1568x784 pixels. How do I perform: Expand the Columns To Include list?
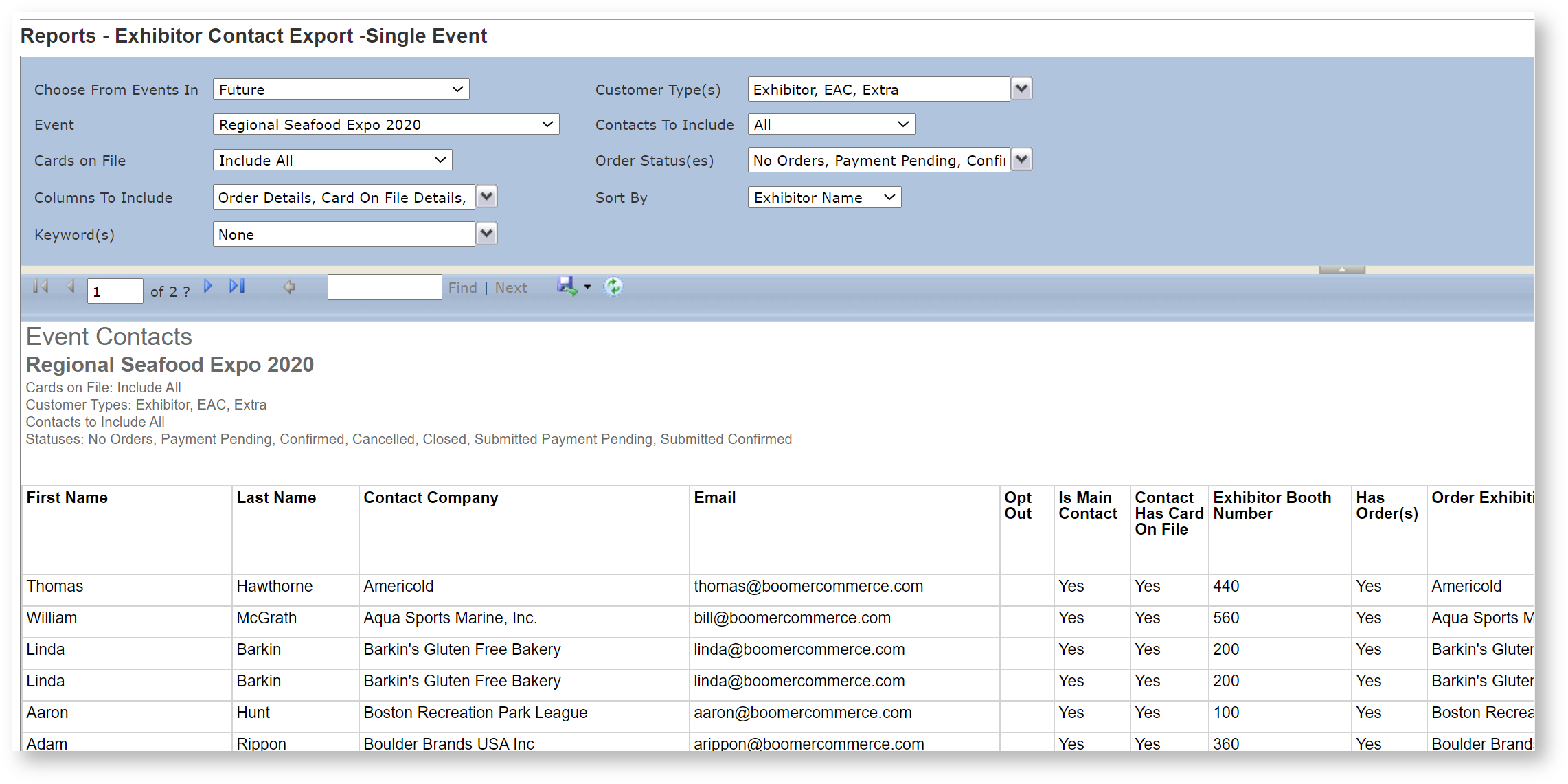pos(486,197)
